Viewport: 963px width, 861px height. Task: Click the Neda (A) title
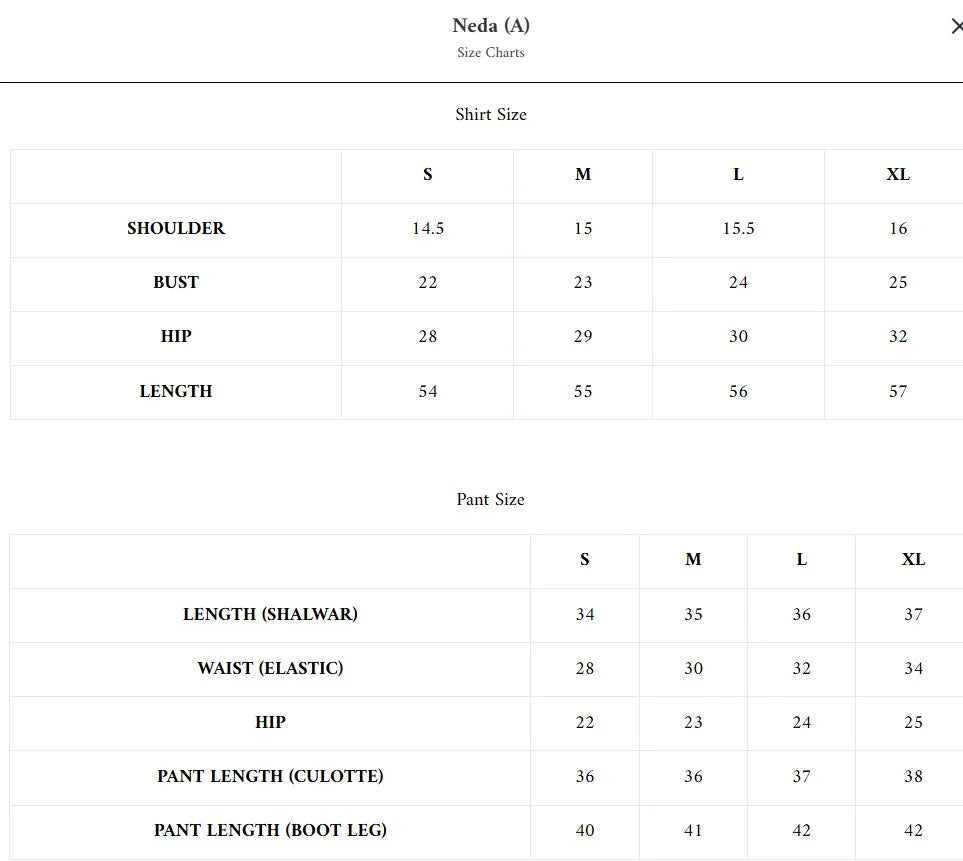coord(490,26)
